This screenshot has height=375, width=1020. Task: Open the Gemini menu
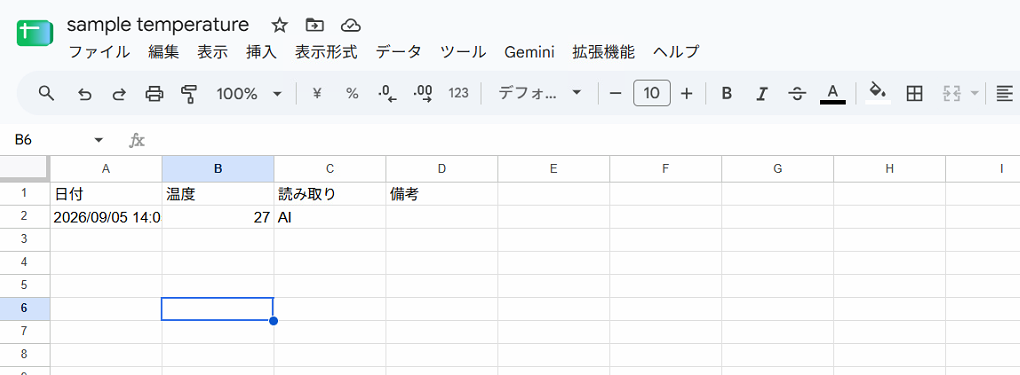[x=529, y=52]
